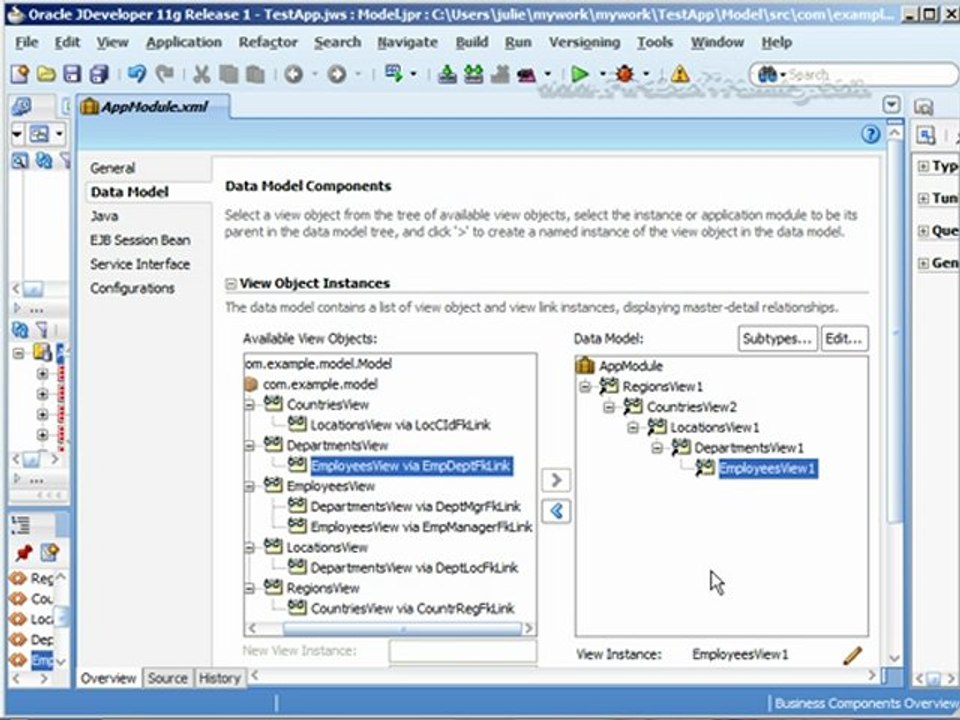Click the remove left-arrow shuttle button
The height and width of the screenshot is (720, 960).
(x=556, y=511)
